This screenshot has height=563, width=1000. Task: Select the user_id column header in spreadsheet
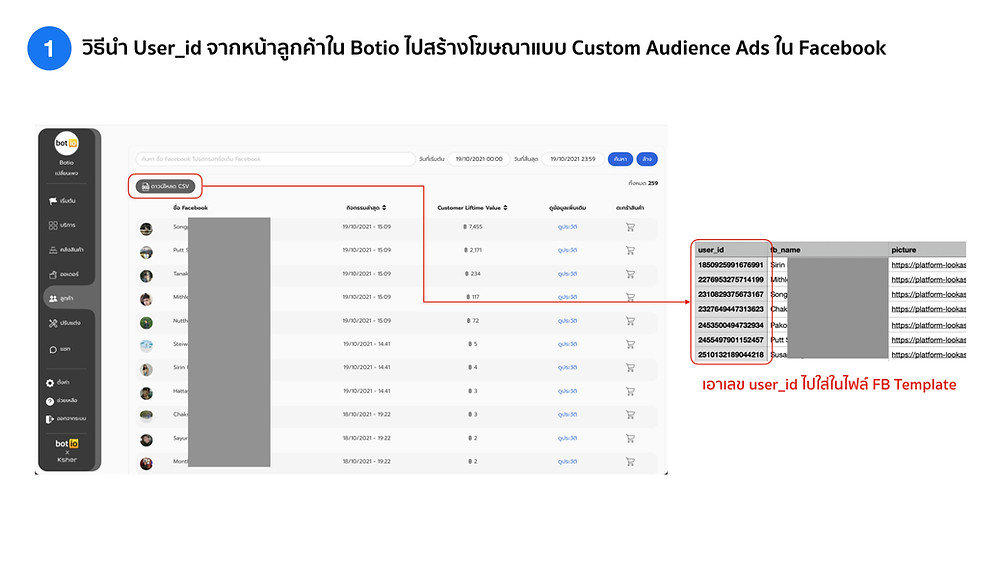click(x=732, y=249)
